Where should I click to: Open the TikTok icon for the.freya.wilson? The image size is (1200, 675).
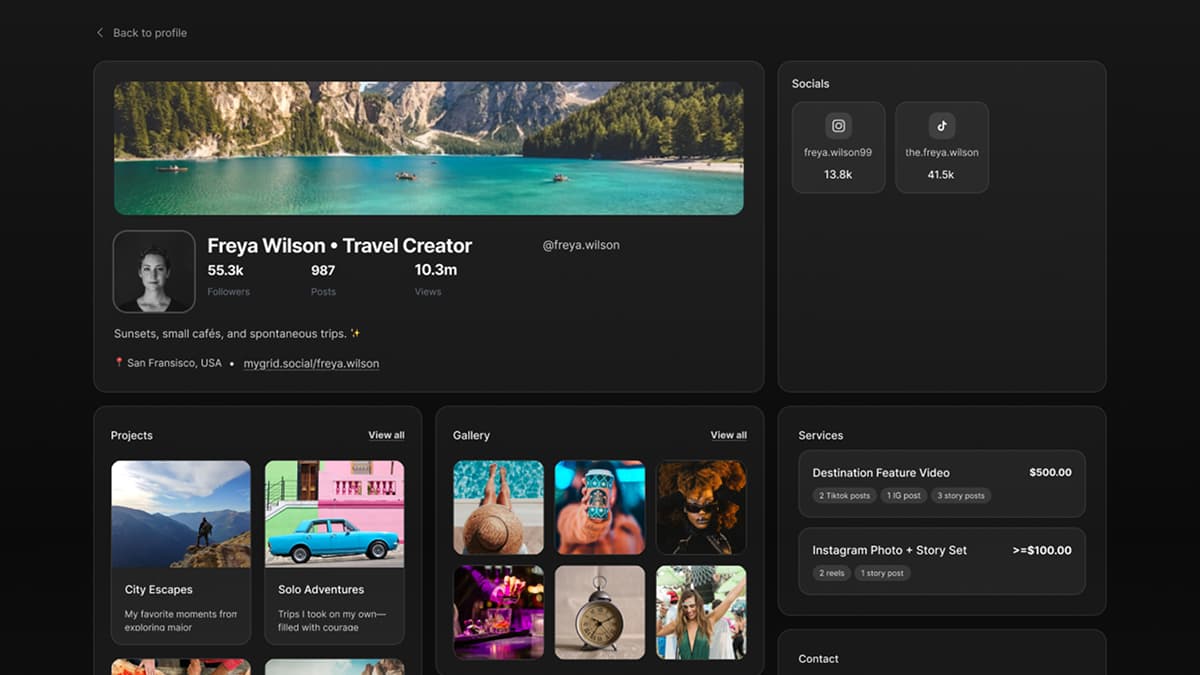point(941,126)
